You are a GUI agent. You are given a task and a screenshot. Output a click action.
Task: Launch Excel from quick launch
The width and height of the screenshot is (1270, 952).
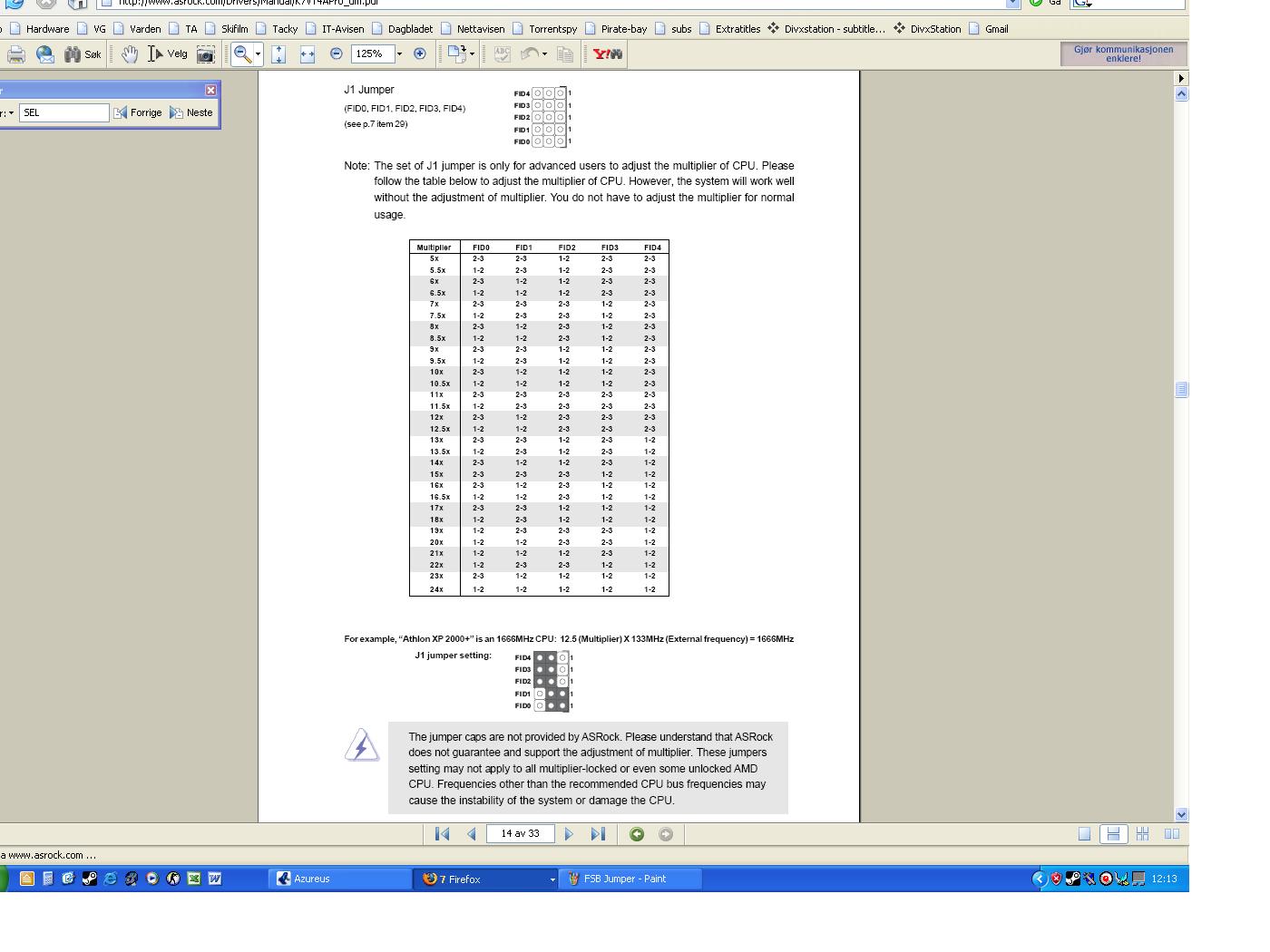click(193, 879)
